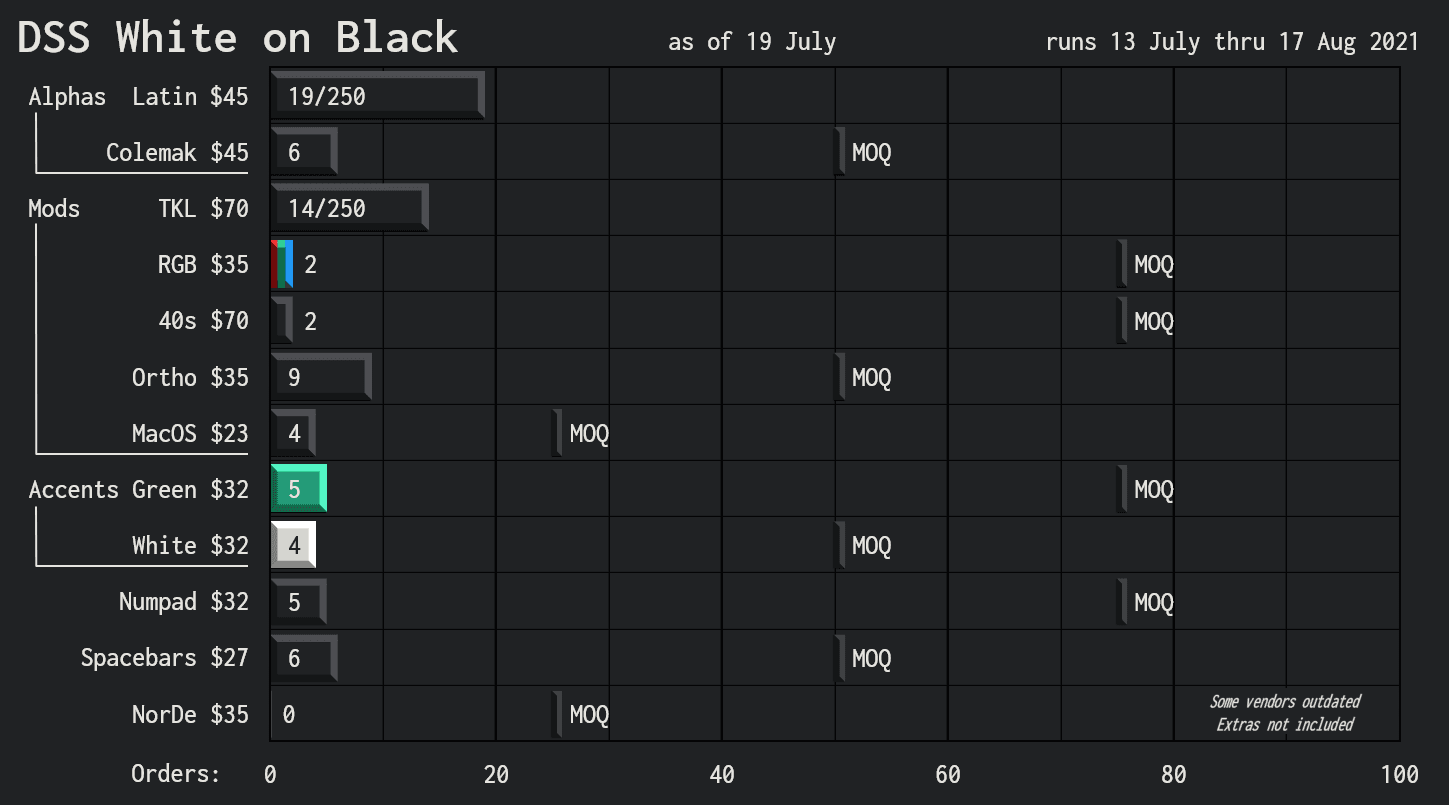Click the Numpad keycap bar
The image size is (1449, 805).
[297, 600]
